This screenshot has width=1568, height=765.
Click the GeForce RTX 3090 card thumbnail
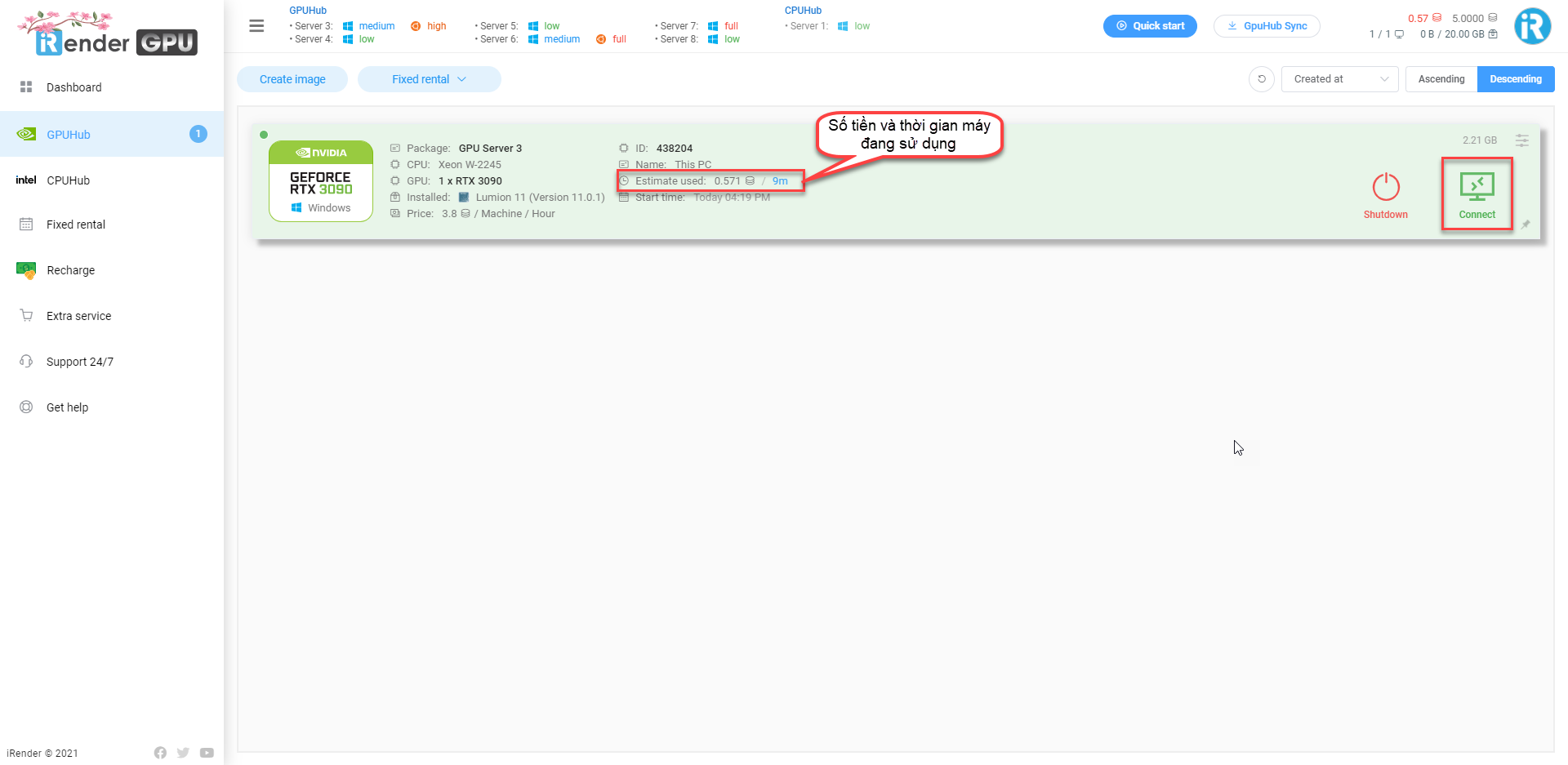[321, 181]
